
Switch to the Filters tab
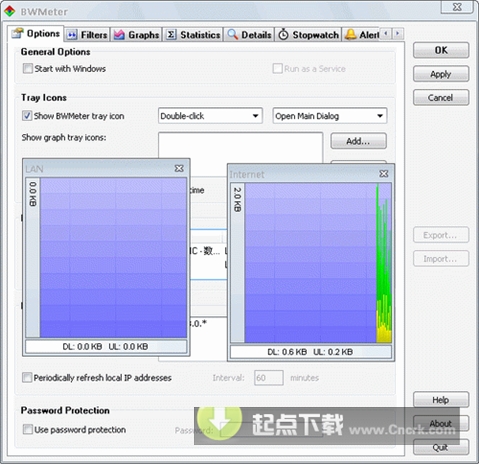point(87,35)
